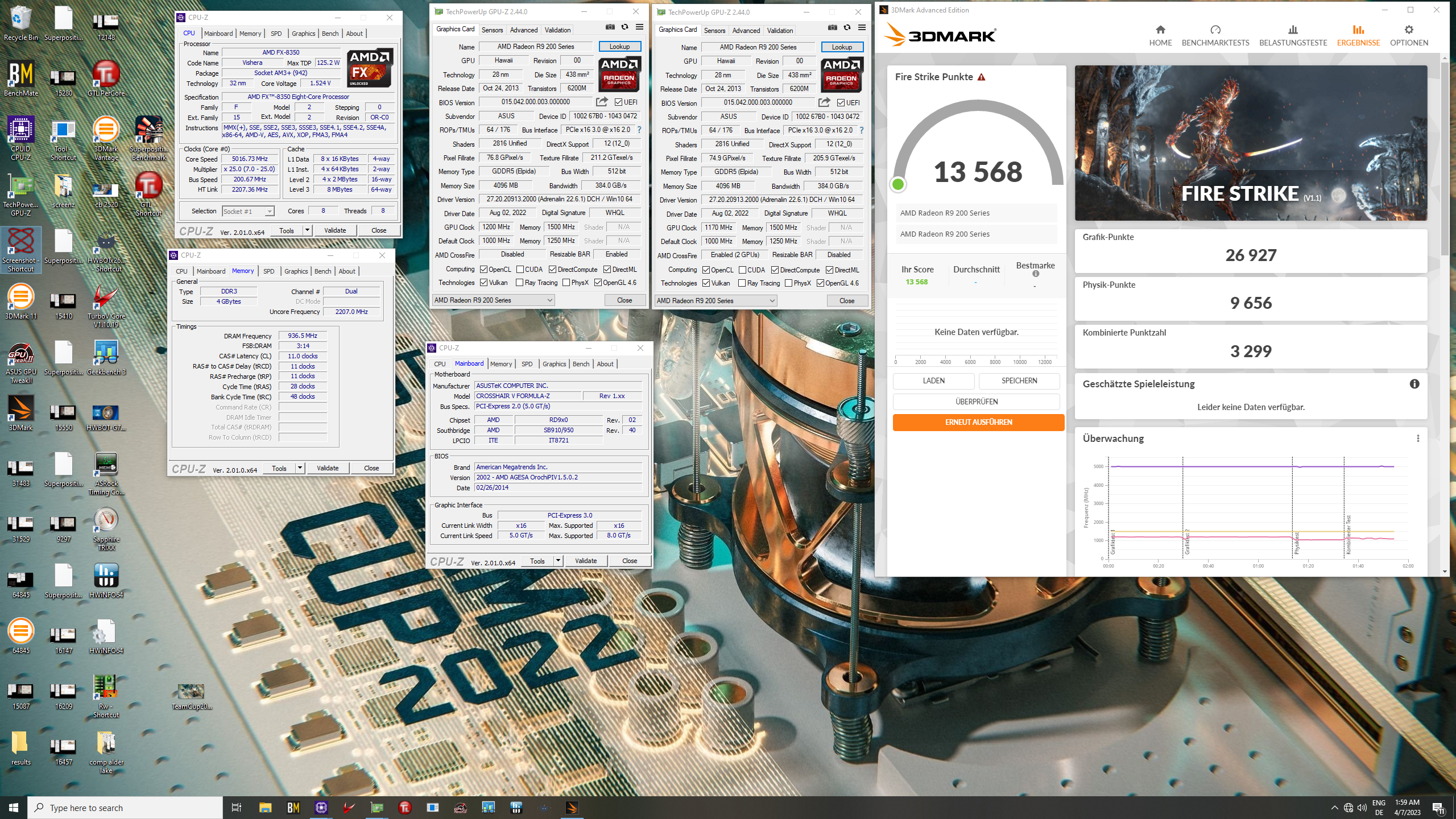The image size is (1456, 819).
Task: Toggle the PhysX checkbox in right GPU-Z
Action: (x=788, y=283)
